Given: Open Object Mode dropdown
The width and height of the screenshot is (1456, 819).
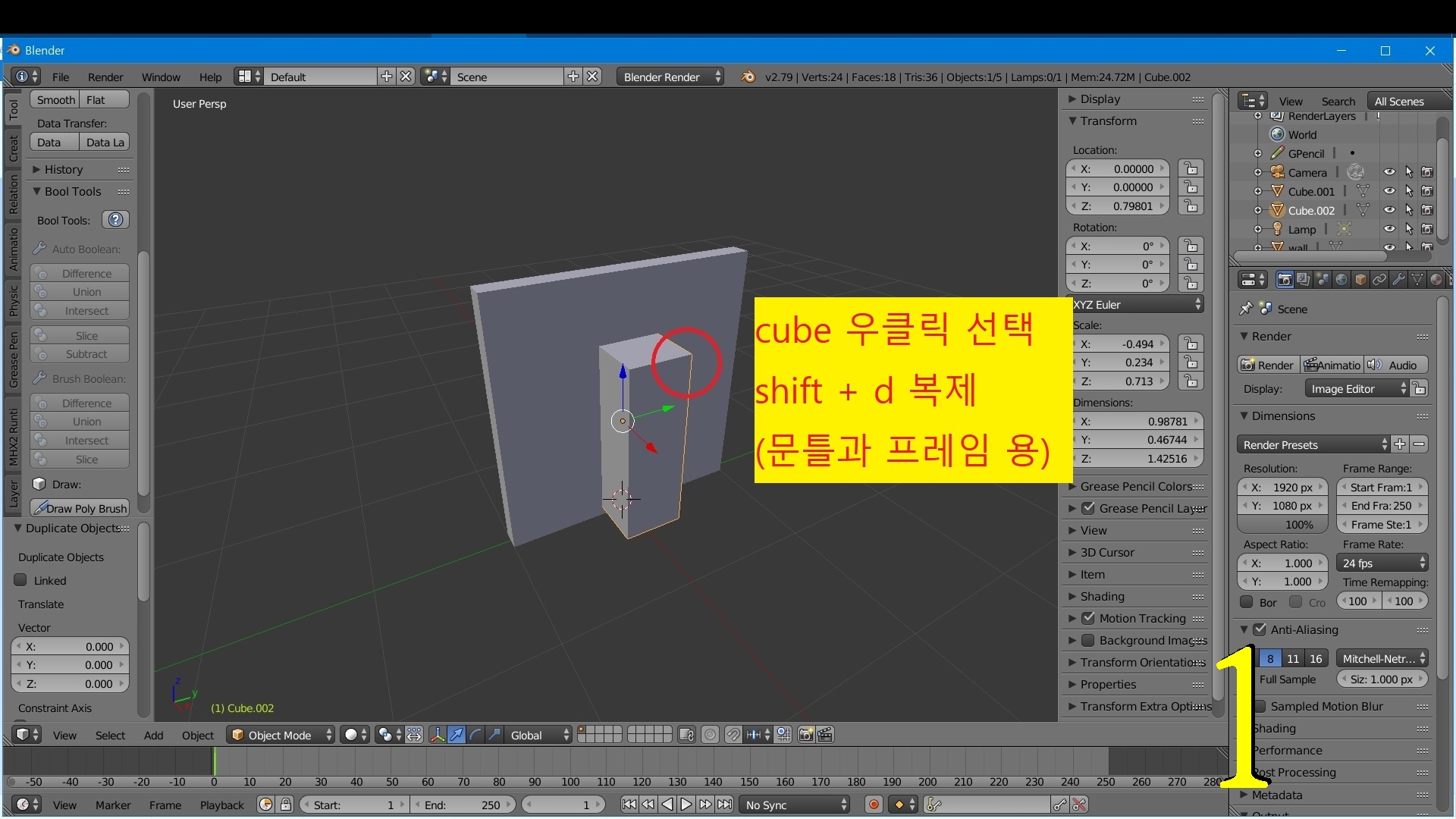Looking at the screenshot, I should coord(281,735).
